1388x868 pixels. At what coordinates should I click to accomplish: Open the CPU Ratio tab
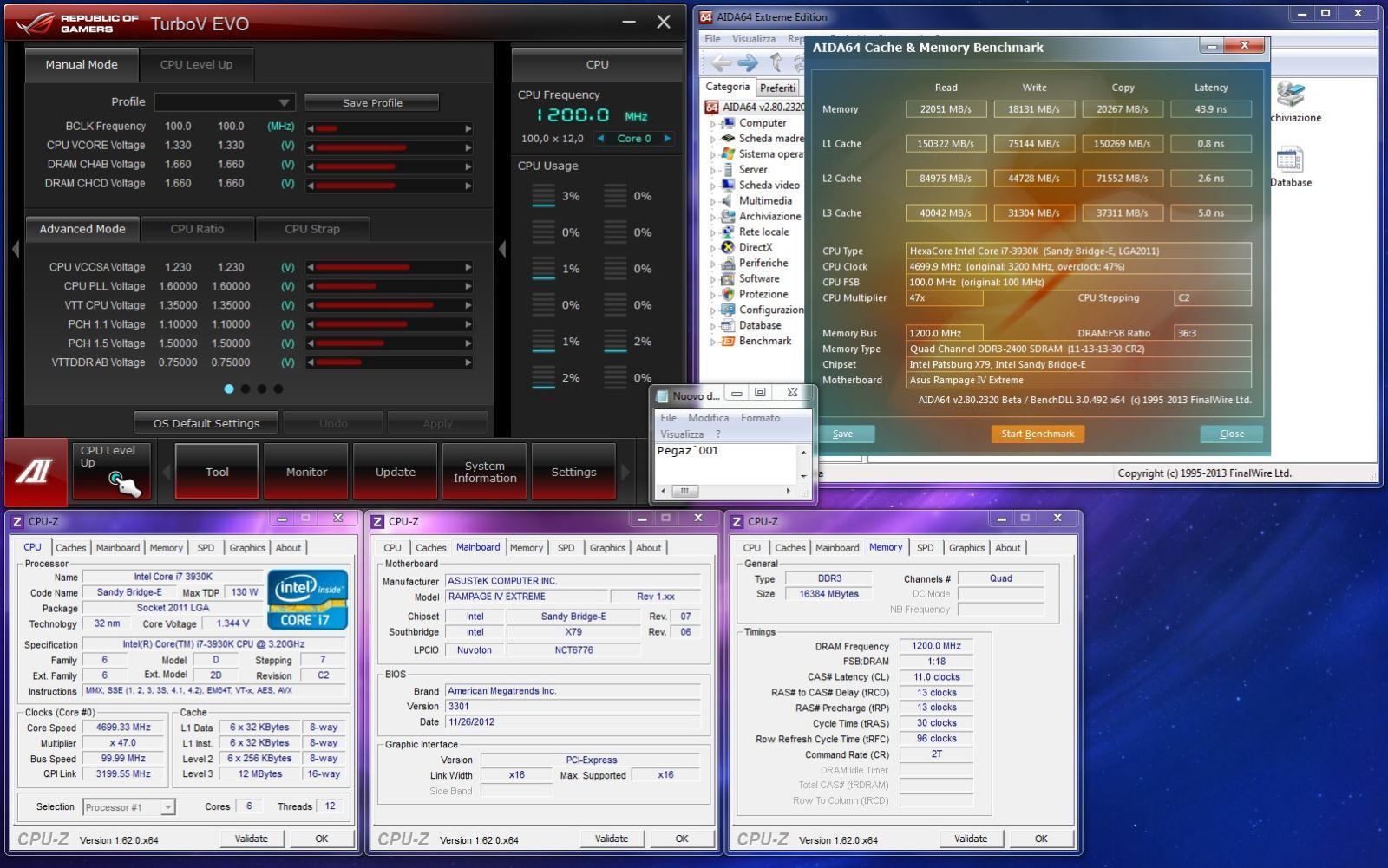click(198, 229)
